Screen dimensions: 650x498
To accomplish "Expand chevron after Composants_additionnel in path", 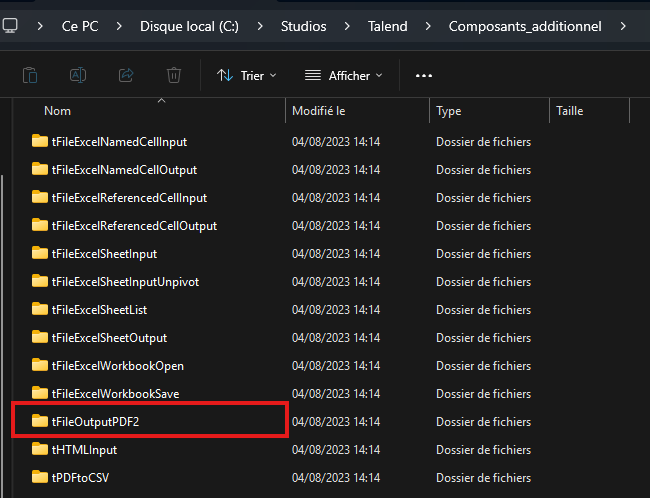I will (x=624, y=27).
